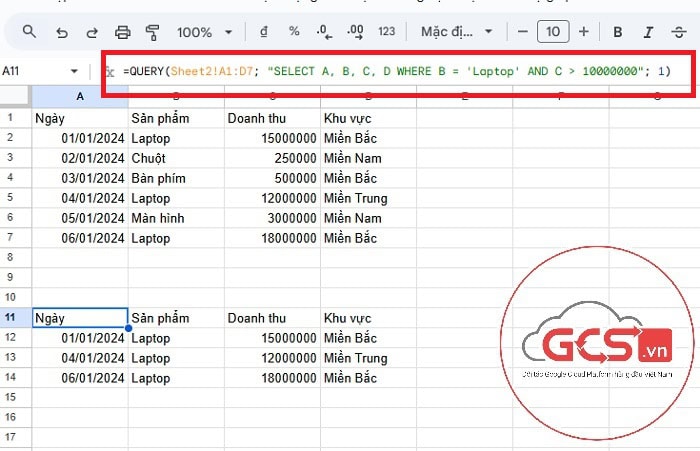Screen dimensions: 700x451
Task: Expand the A11 name box dropdown
Action: pos(74,71)
